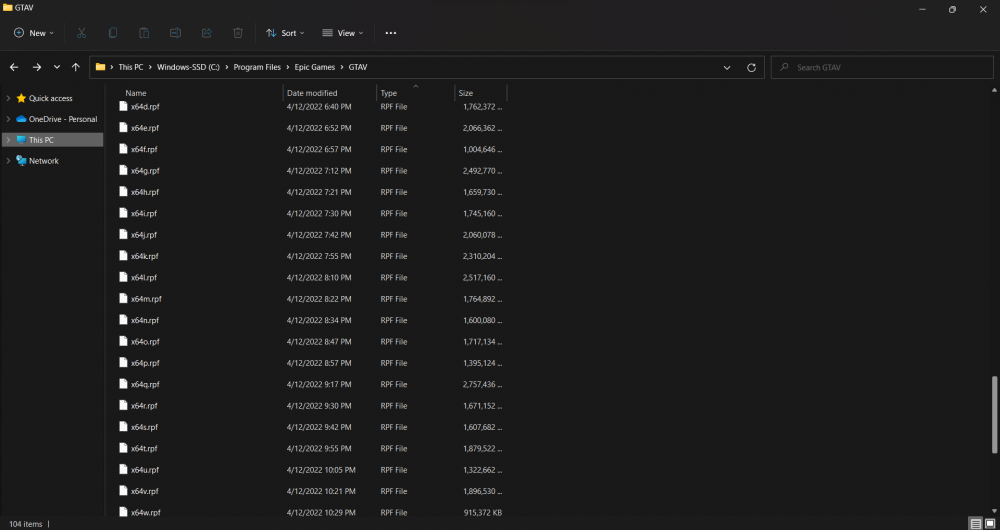Viewport: 1000px width, 530px height.
Task: Switch to large thumbnails view icon
Action: point(990,523)
